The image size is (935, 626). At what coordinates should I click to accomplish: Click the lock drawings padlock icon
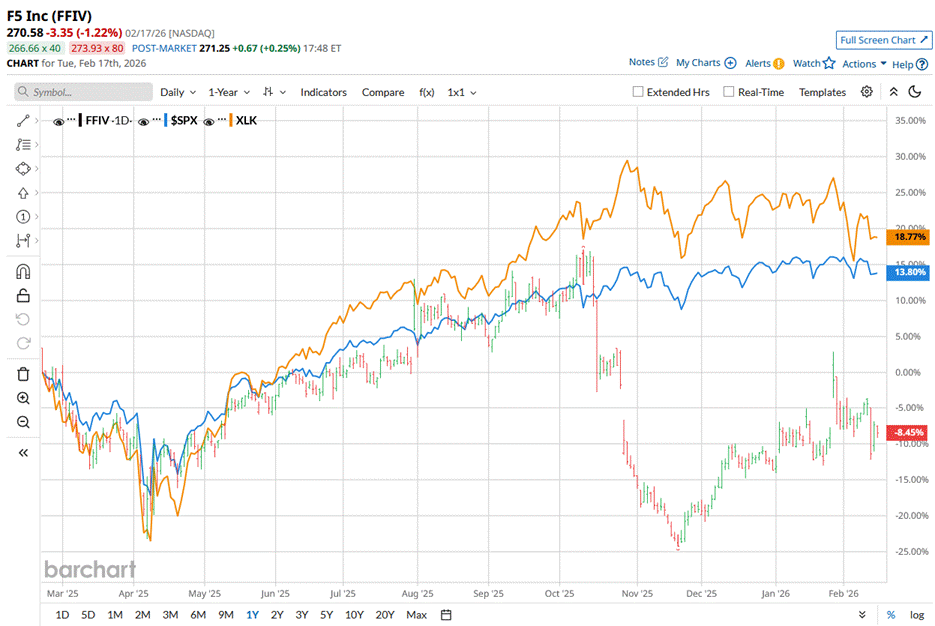23,295
